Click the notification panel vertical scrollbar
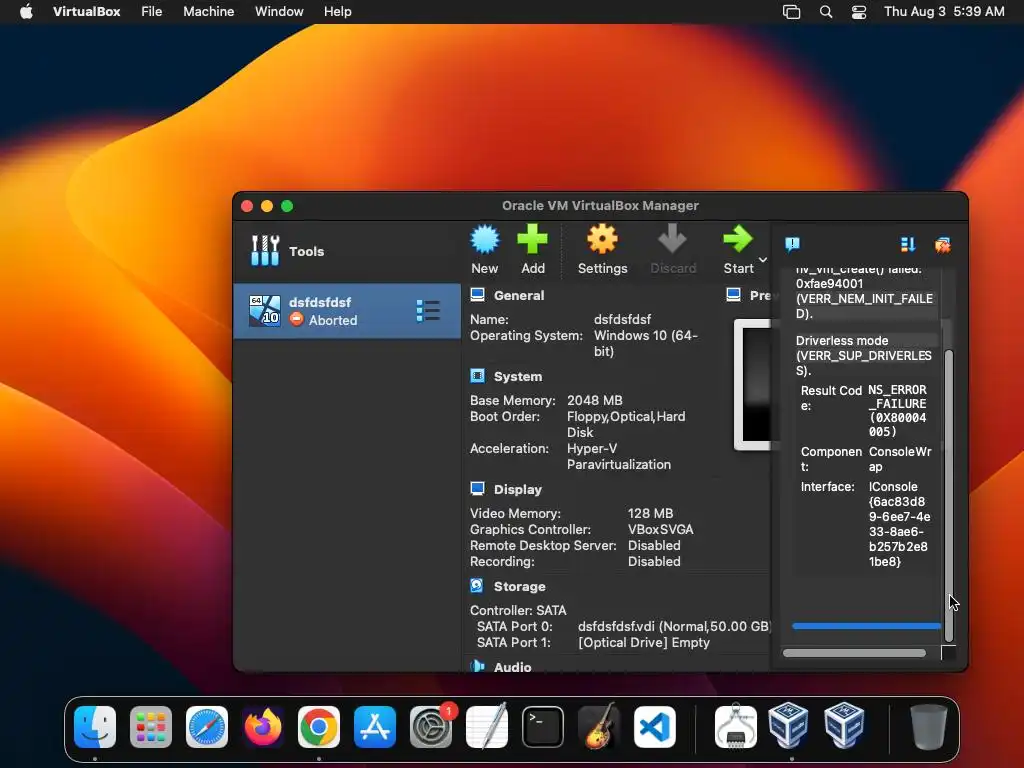This screenshot has width=1024, height=768. tap(949, 495)
